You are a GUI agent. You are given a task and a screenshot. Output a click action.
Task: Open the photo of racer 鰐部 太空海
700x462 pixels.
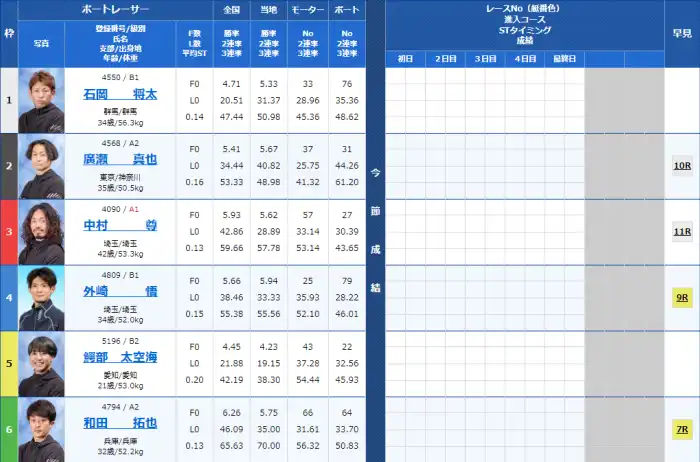41,364
